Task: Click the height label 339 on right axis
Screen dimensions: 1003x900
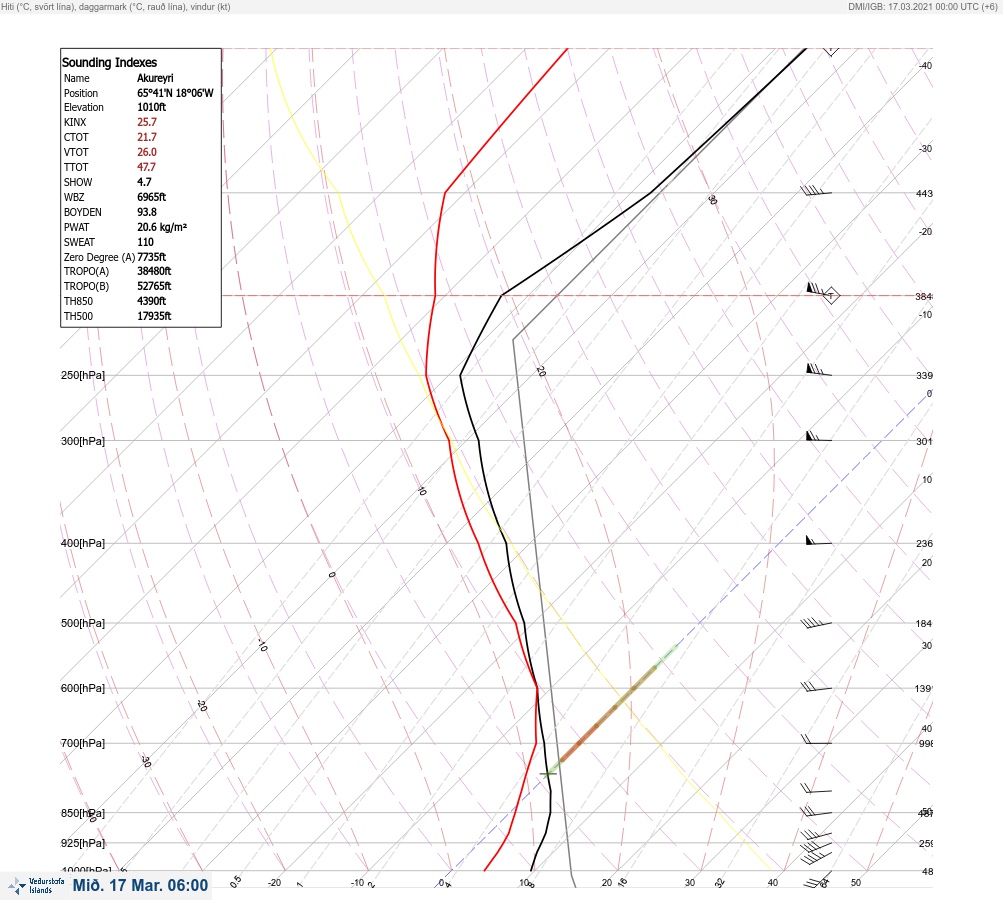Action: click(924, 375)
